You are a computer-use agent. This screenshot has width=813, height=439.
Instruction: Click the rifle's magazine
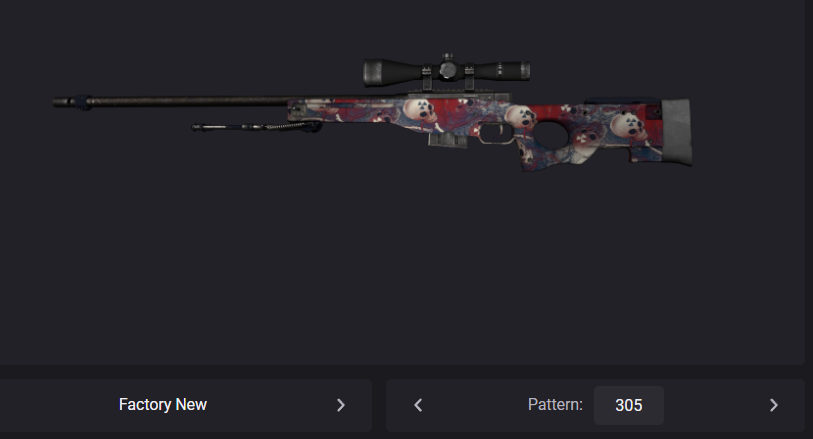pyautogui.click(x=446, y=139)
